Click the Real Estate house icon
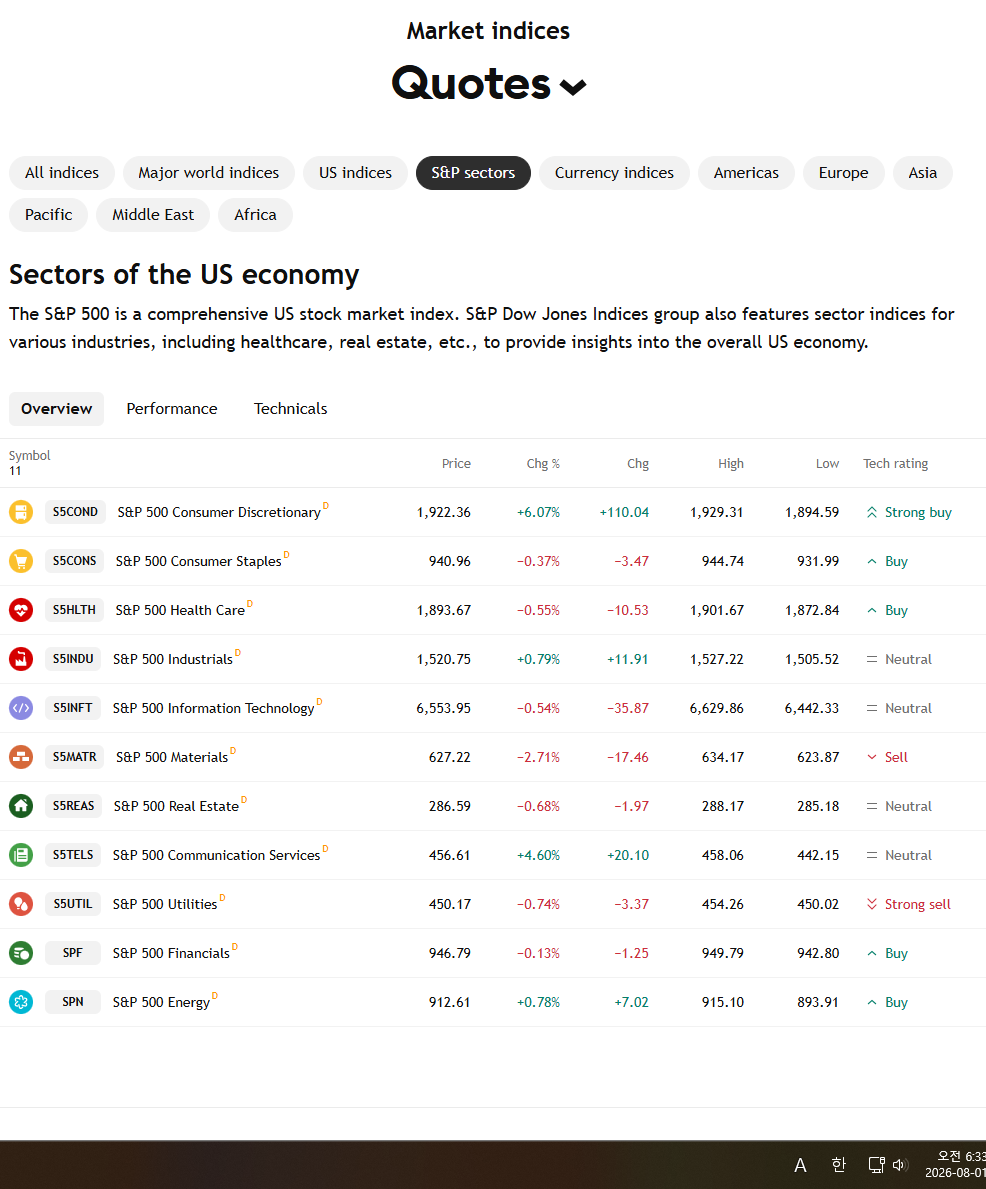The width and height of the screenshot is (986, 1189). 21,806
